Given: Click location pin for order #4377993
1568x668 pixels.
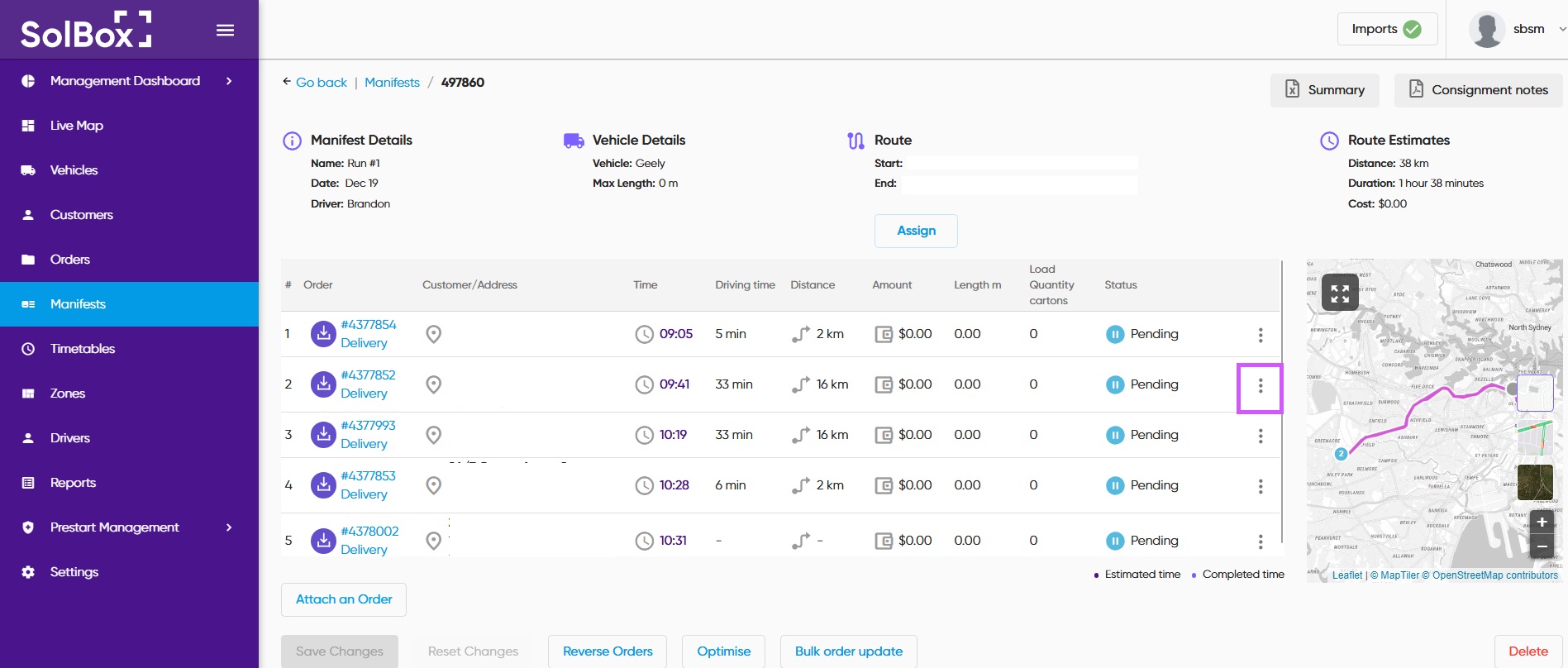Looking at the screenshot, I should tap(433, 435).
